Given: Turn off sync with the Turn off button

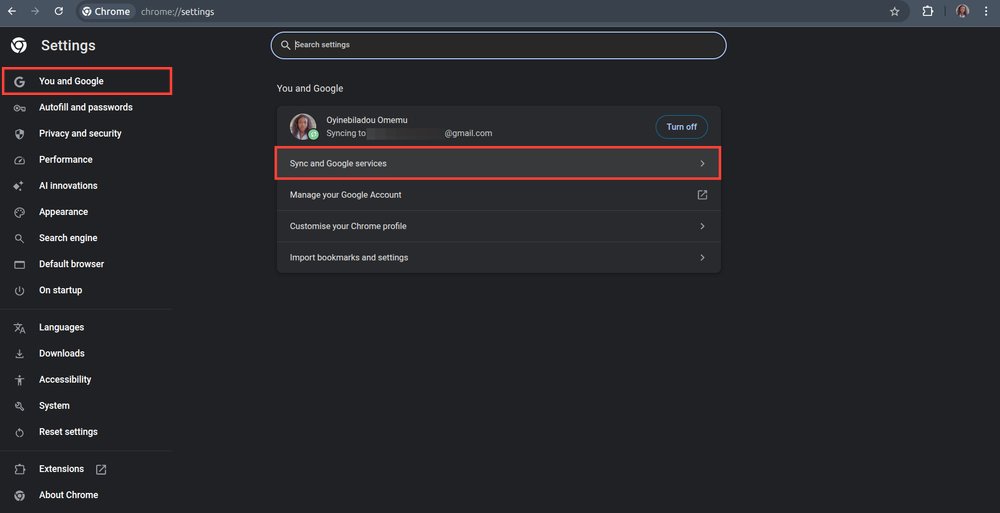Looking at the screenshot, I should pyautogui.click(x=681, y=127).
